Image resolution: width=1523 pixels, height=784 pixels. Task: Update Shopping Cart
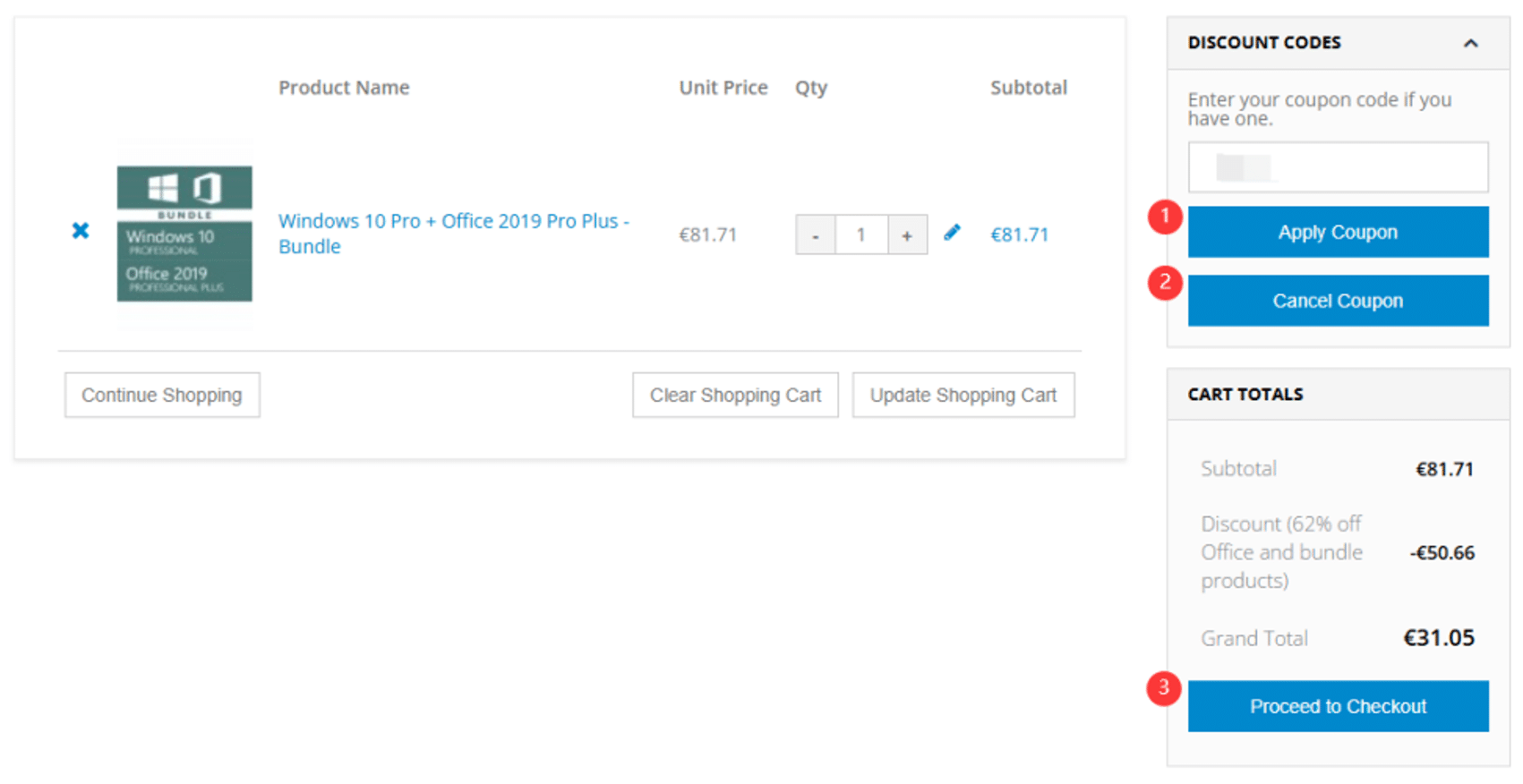(963, 396)
